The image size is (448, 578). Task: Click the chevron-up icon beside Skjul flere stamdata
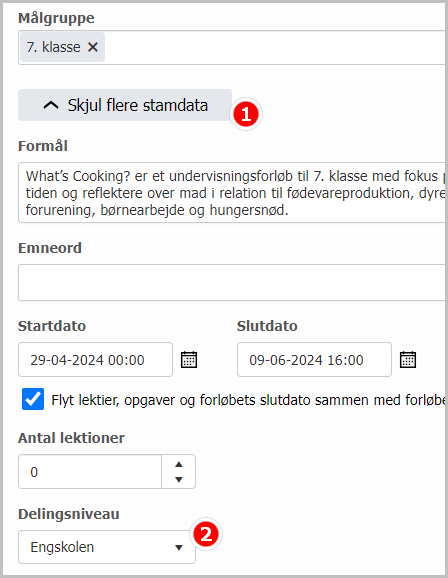pos(51,105)
